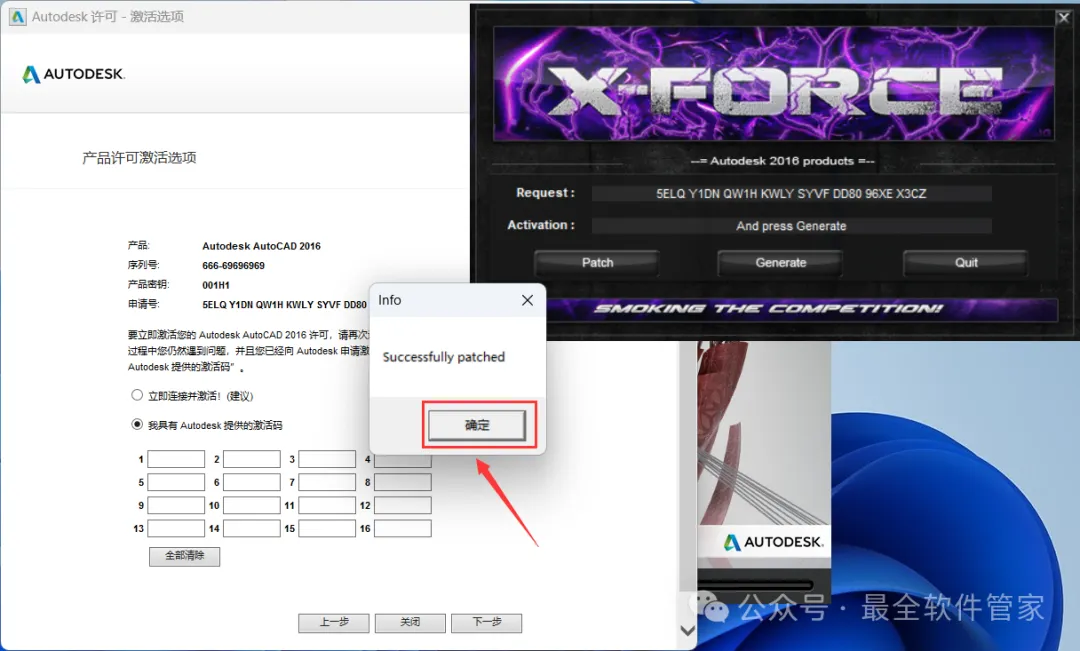The width and height of the screenshot is (1080, 651).
Task: Click scroll down arrow of license window
Action: click(687, 630)
